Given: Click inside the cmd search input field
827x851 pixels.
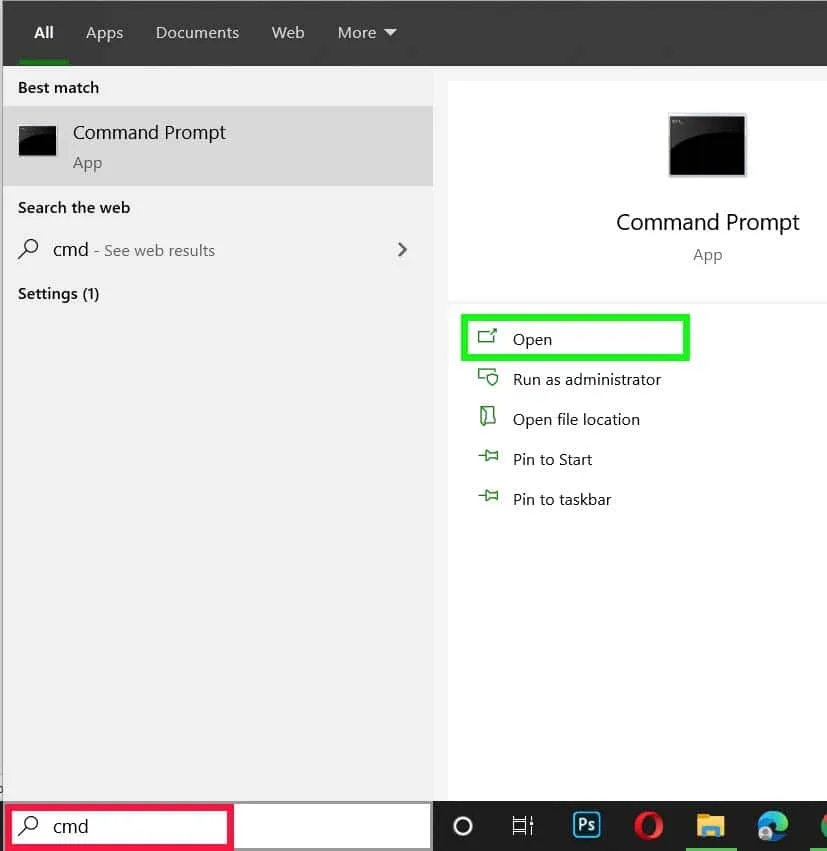Looking at the screenshot, I should pyautogui.click(x=120, y=826).
